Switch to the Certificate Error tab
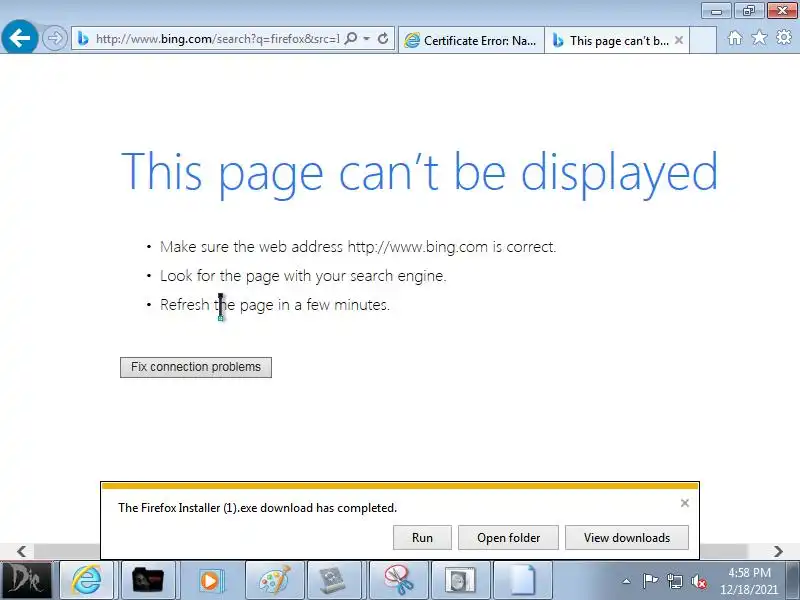The image size is (800, 600). (x=471, y=40)
